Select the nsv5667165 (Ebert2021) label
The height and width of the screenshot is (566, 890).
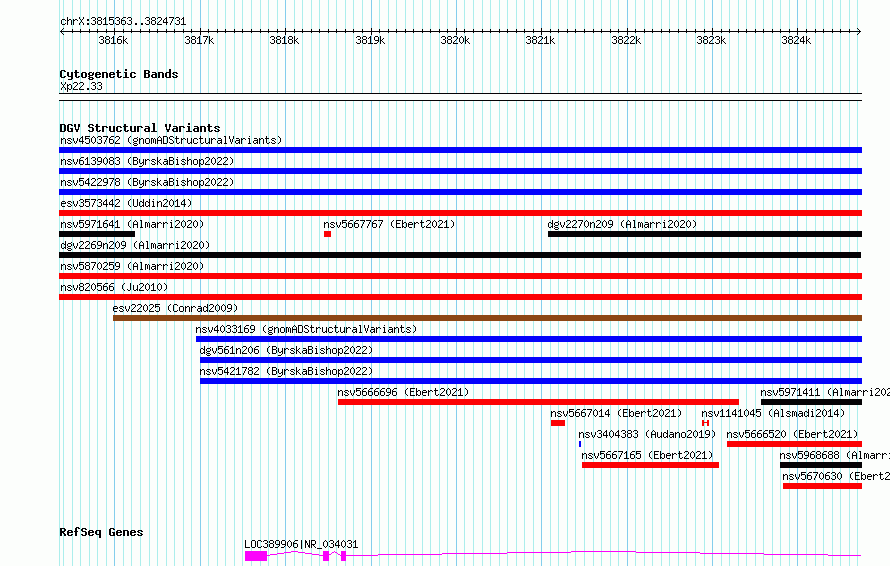[x=647, y=455]
